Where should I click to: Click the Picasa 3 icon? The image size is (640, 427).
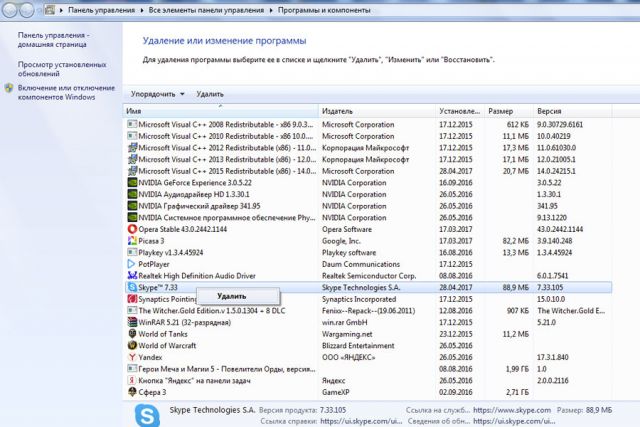click(132, 240)
